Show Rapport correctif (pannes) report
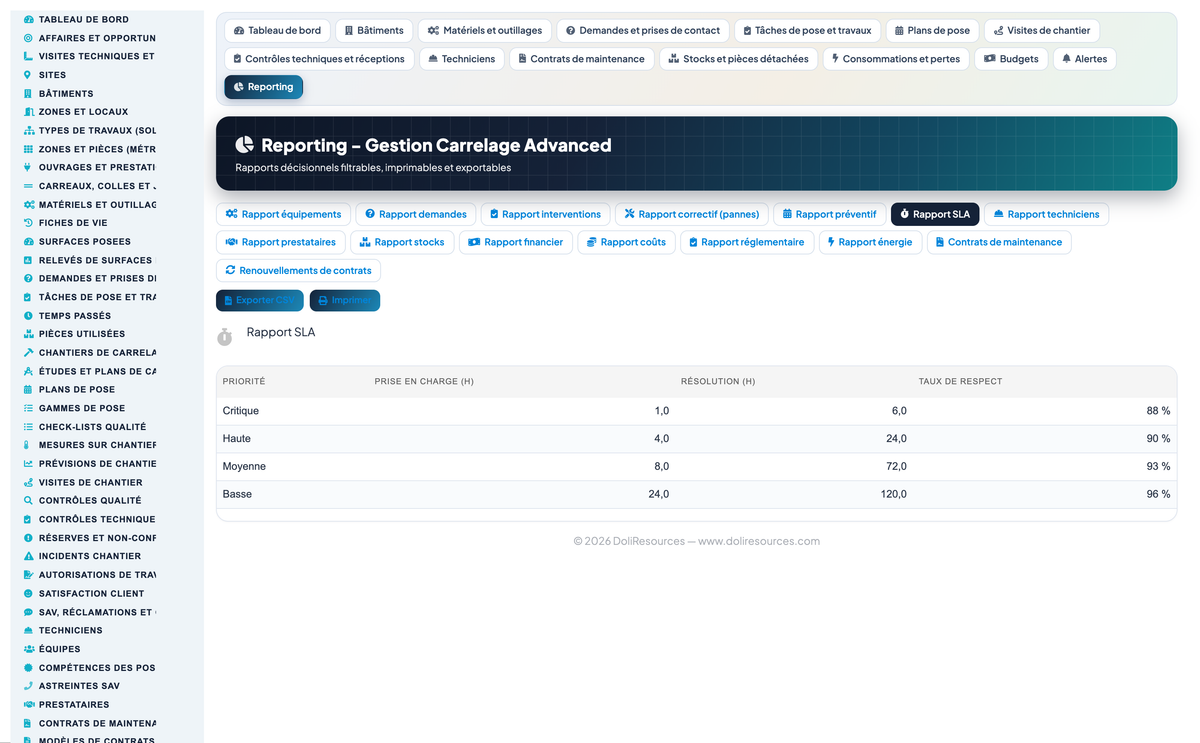The width and height of the screenshot is (1200, 743). point(692,214)
